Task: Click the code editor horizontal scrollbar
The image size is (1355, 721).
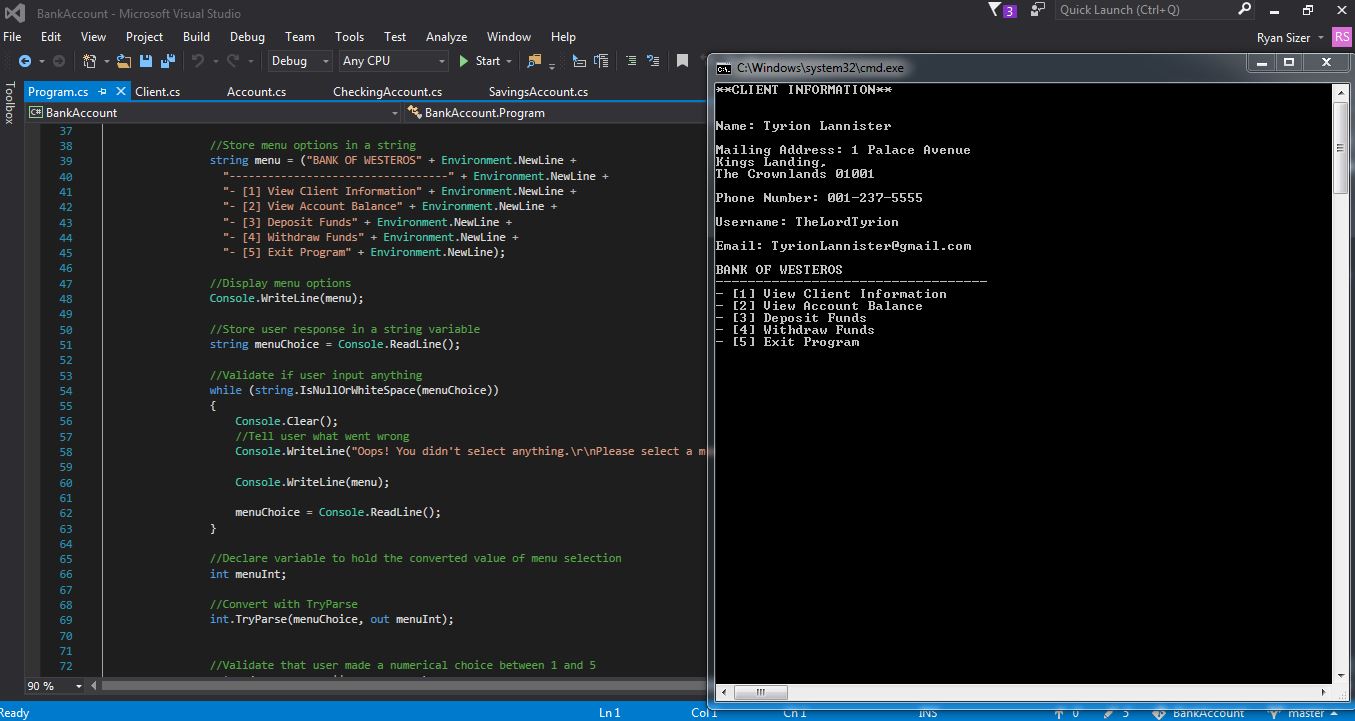Action: point(402,686)
